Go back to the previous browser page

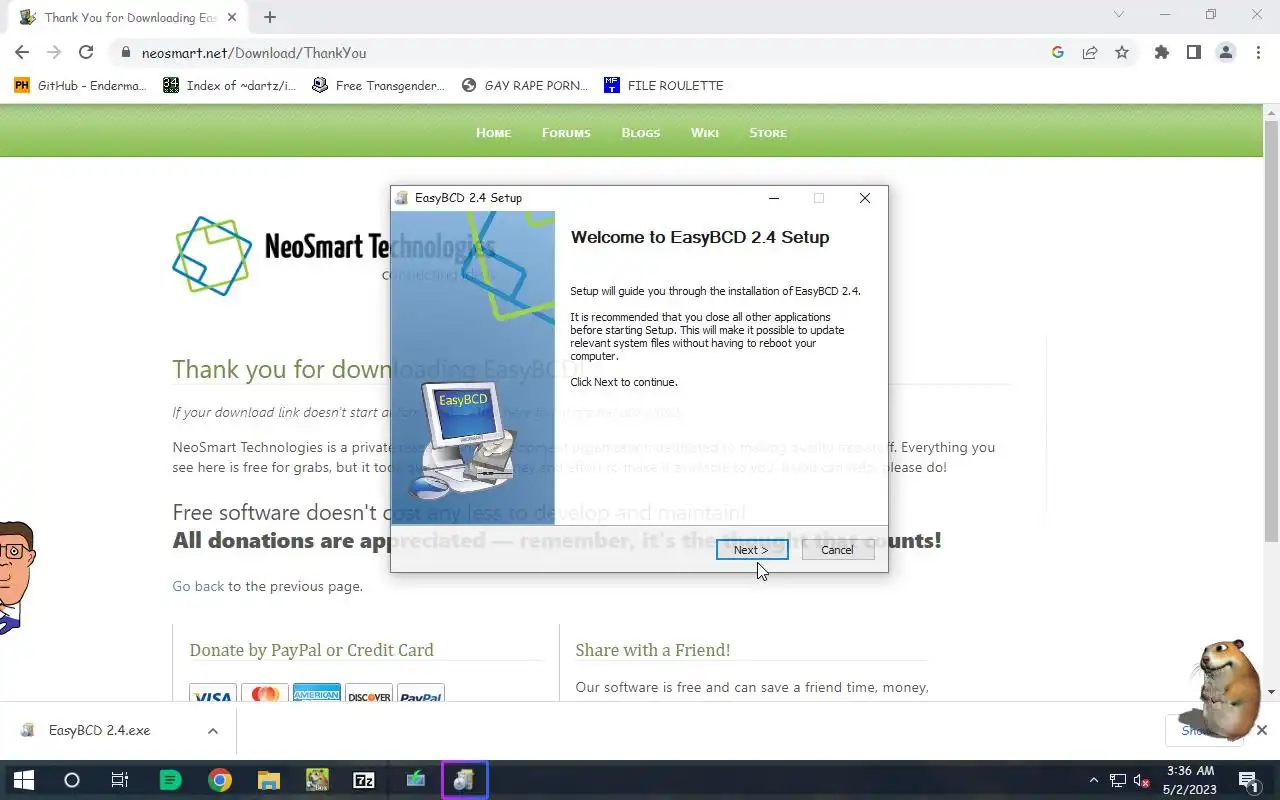coord(22,53)
